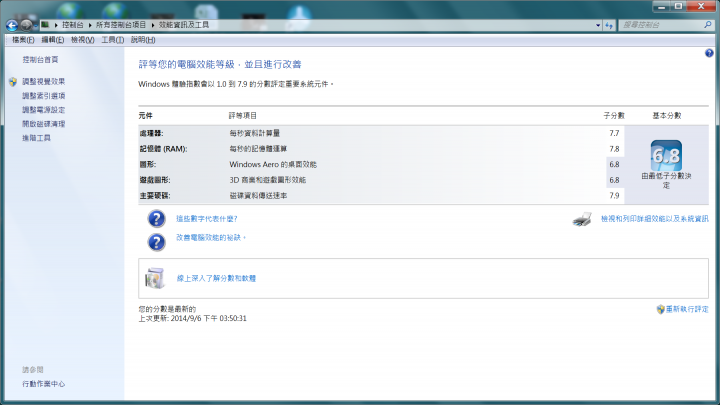Click the 控制台 breadcrumb
This screenshot has width=720, height=405.
point(73,25)
